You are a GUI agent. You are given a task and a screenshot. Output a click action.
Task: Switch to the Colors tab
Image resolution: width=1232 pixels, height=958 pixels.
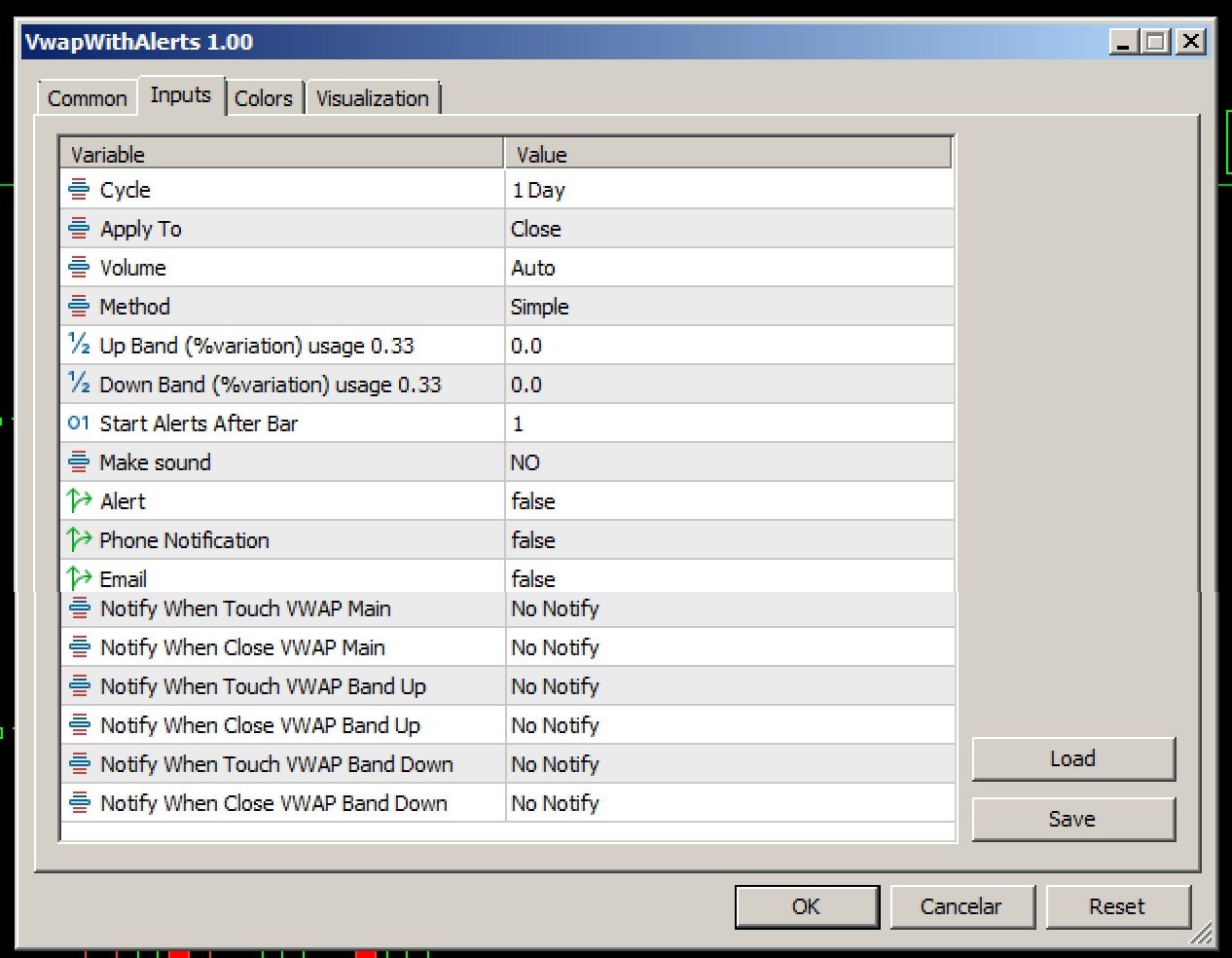coord(265,97)
